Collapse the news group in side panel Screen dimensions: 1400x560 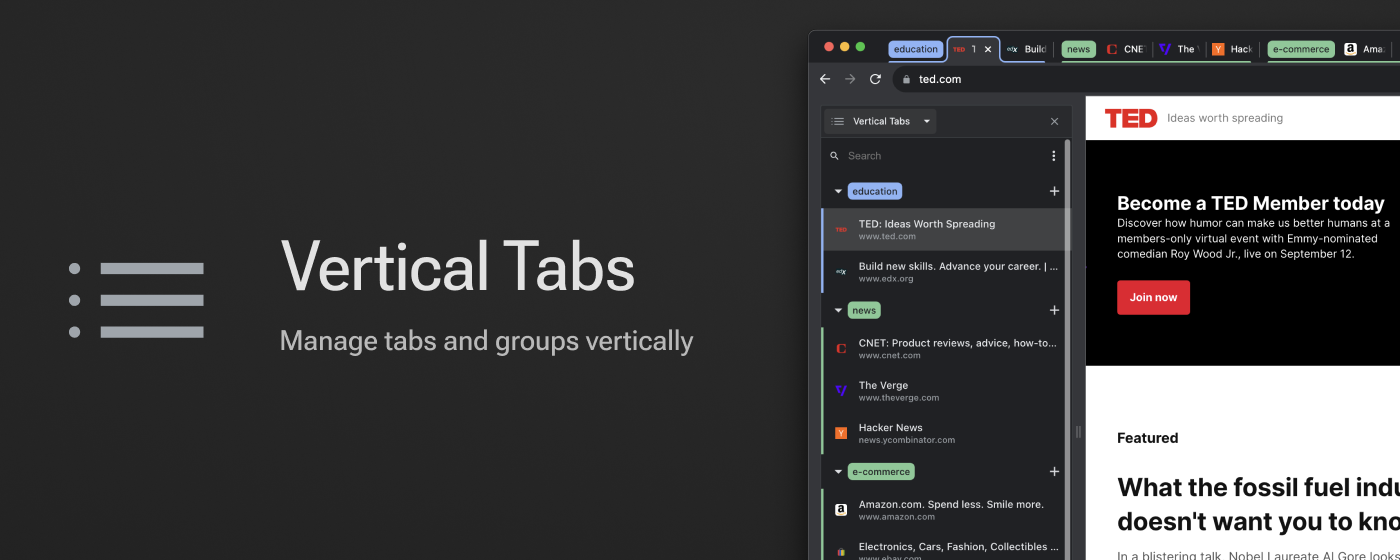coord(838,310)
